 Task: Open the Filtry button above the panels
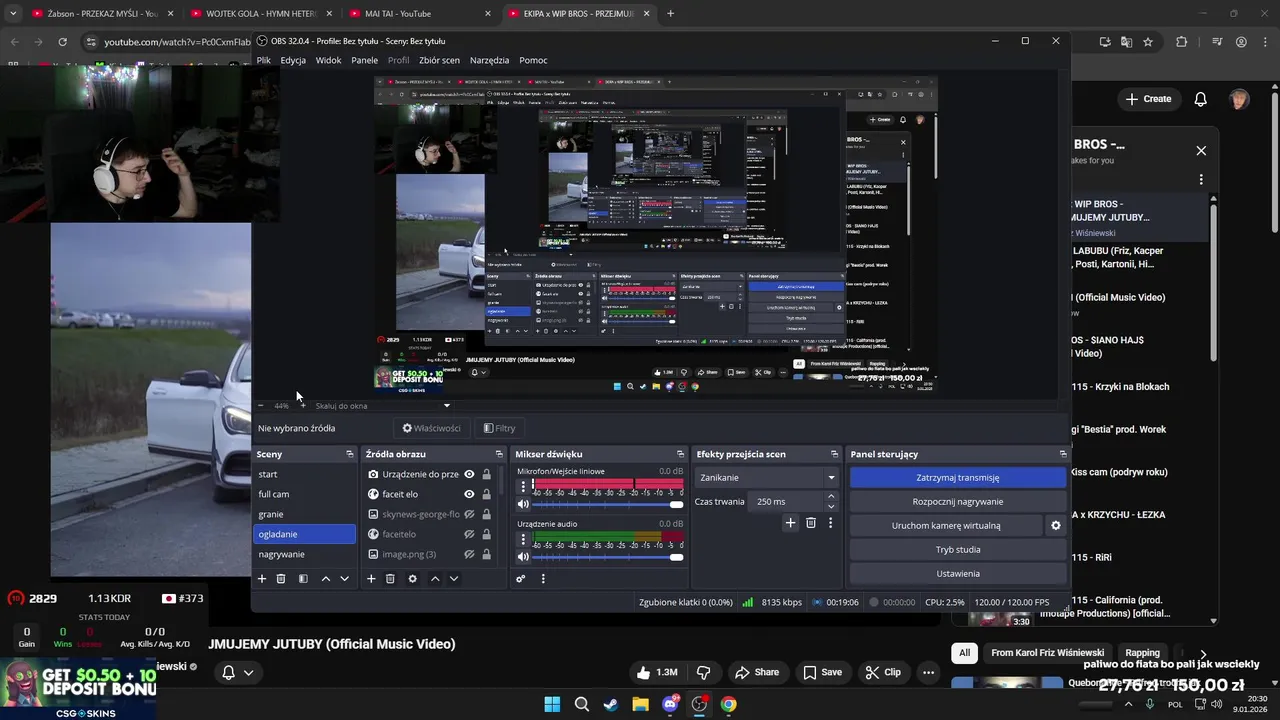[499, 428]
